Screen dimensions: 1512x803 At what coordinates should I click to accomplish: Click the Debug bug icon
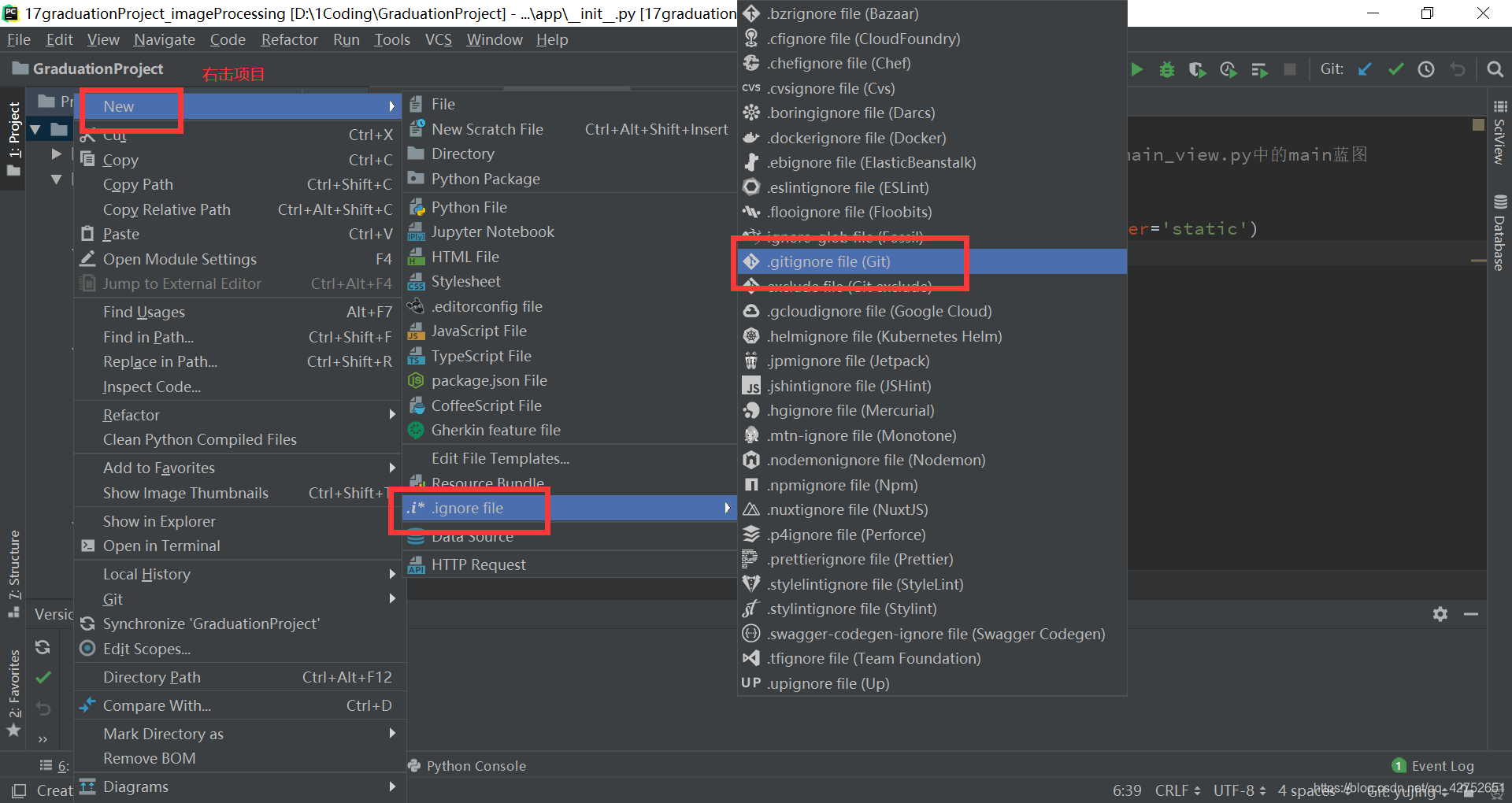1167,69
